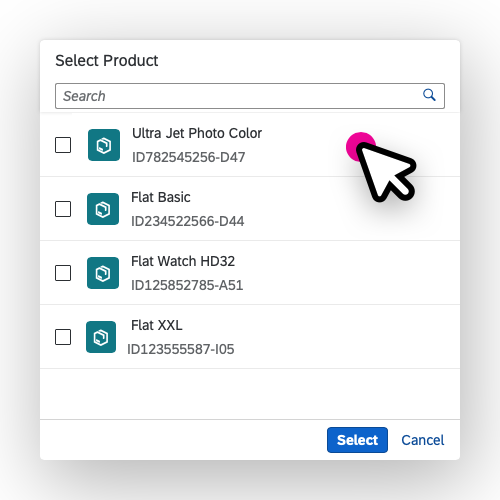Viewport: 500px width, 500px height.
Task: Click product ID ID234522566-D44
Action: (x=188, y=221)
